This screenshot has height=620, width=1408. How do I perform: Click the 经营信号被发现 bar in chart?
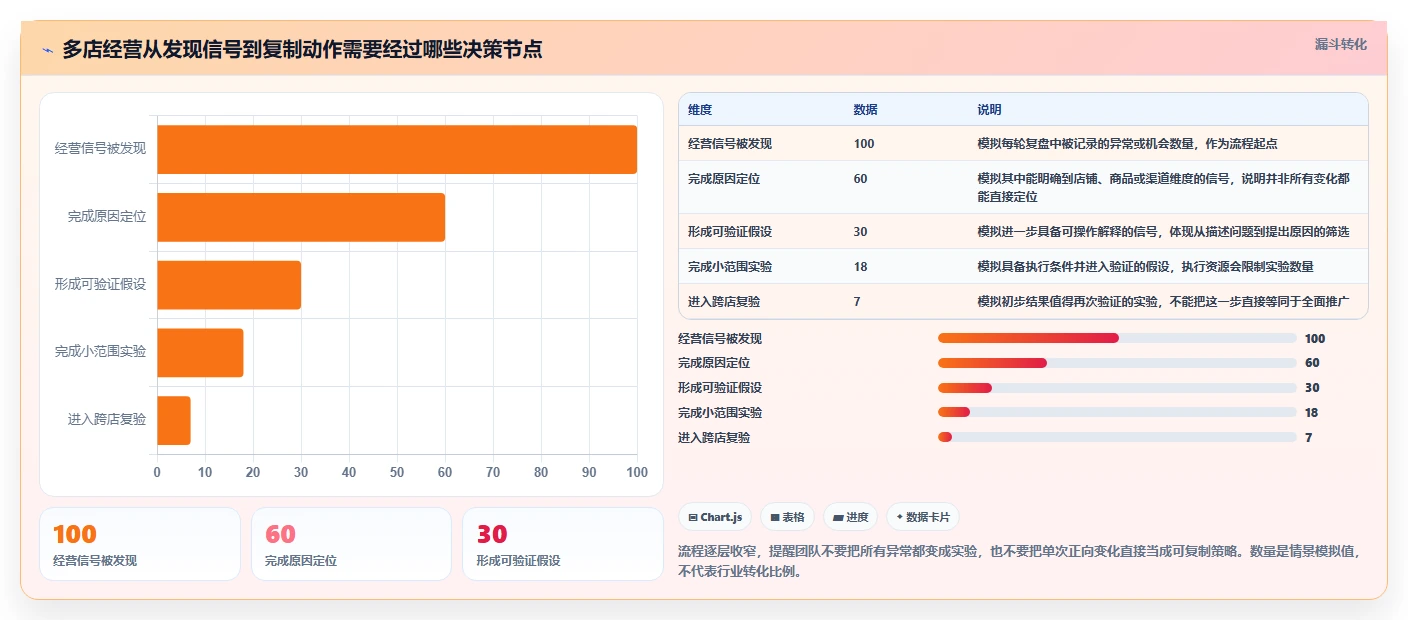tap(397, 149)
